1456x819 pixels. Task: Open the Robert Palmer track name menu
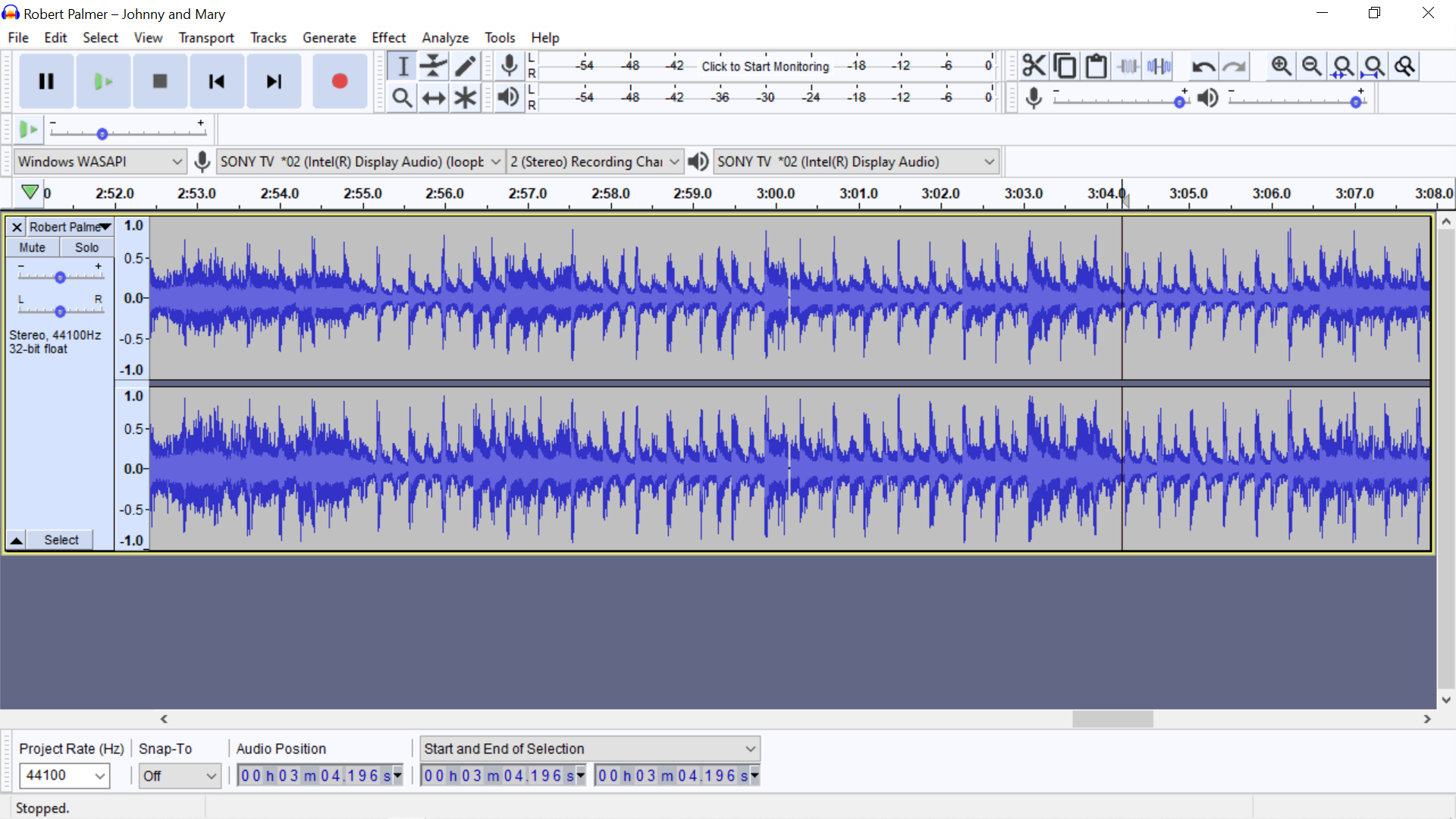tap(70, 227)
